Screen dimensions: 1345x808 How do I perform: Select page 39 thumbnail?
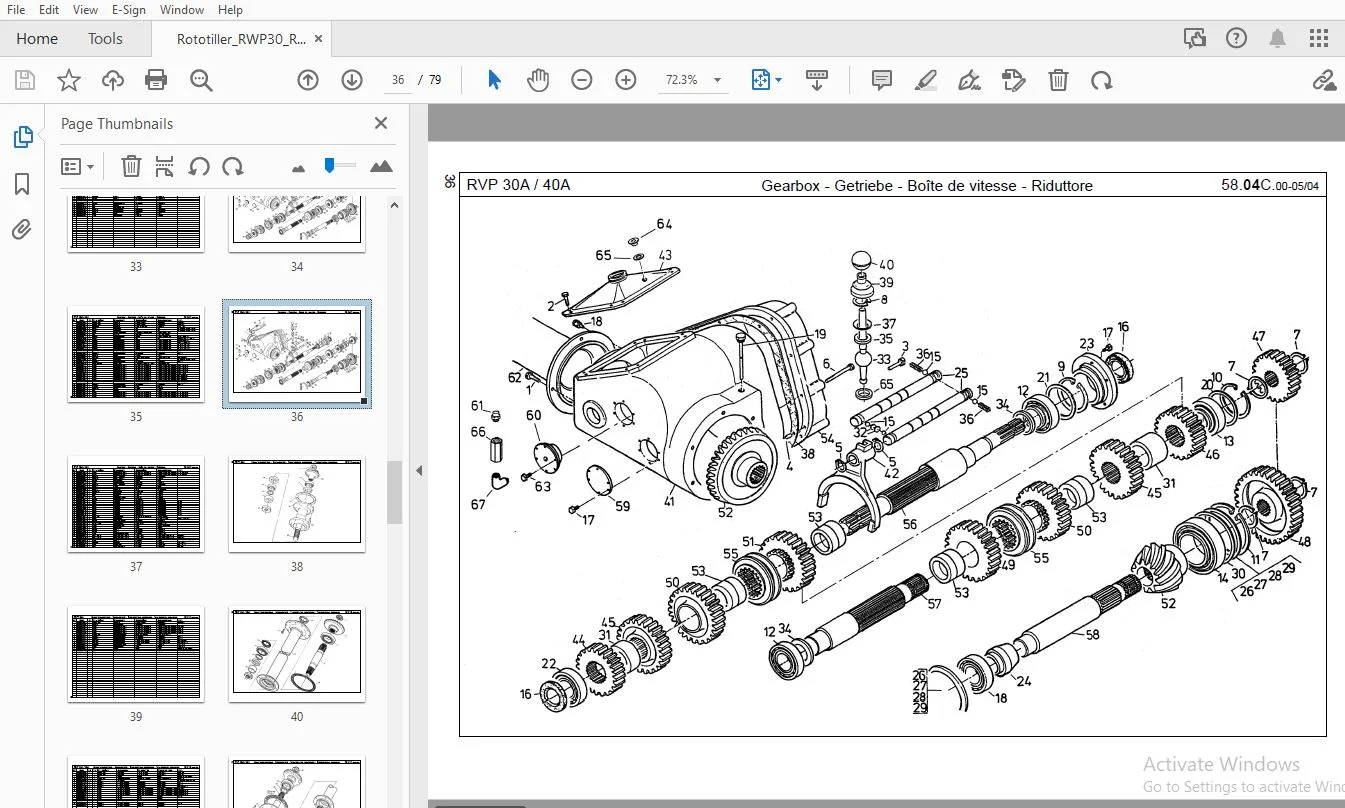tap(136, 654)
